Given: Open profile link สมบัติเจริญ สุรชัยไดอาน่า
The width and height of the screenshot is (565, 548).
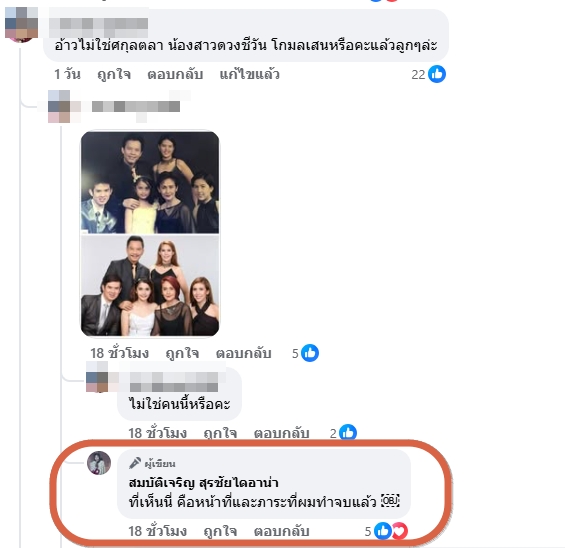Looking at the screenshot, I should [203, 482].
